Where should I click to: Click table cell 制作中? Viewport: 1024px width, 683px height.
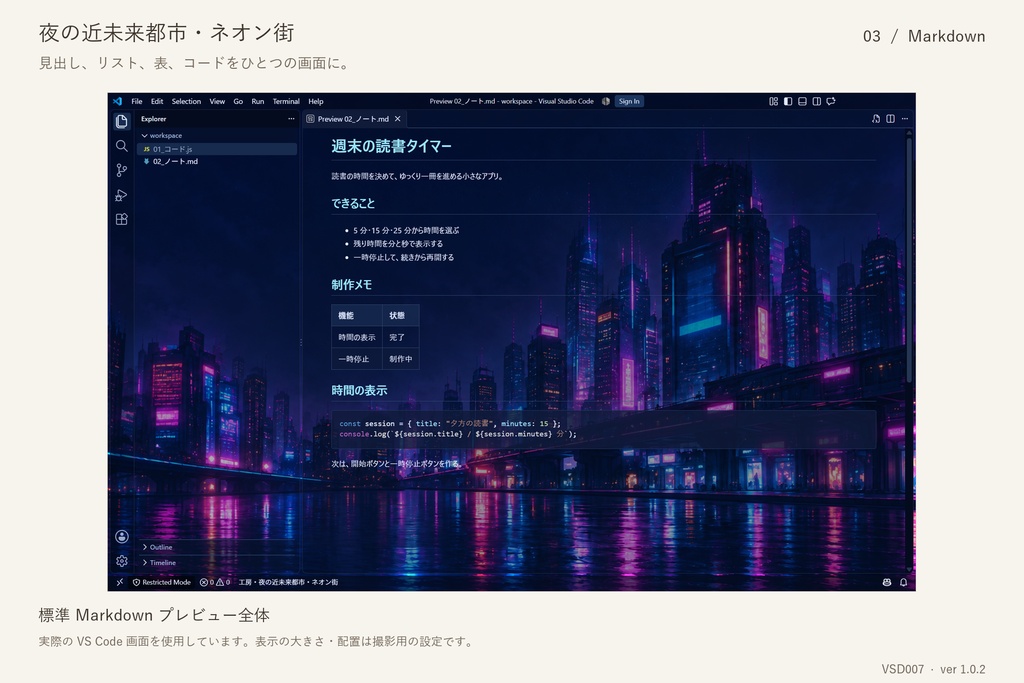[400, 359]
